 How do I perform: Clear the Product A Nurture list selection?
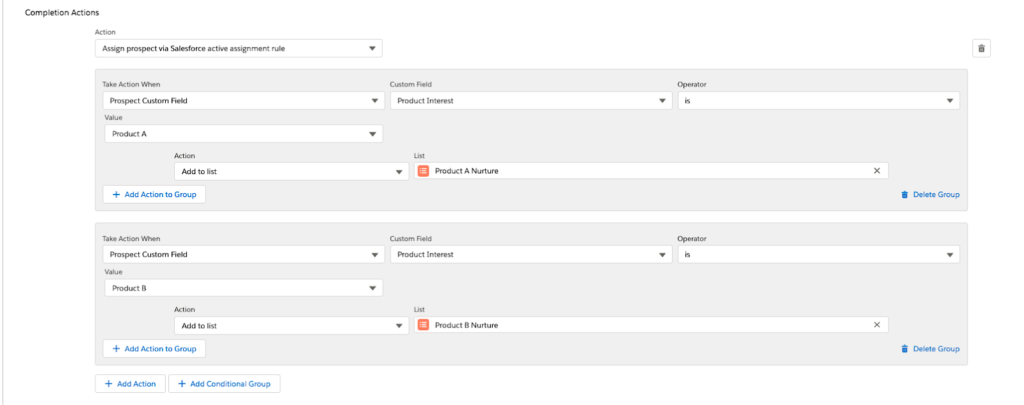[x=877, y=171]
